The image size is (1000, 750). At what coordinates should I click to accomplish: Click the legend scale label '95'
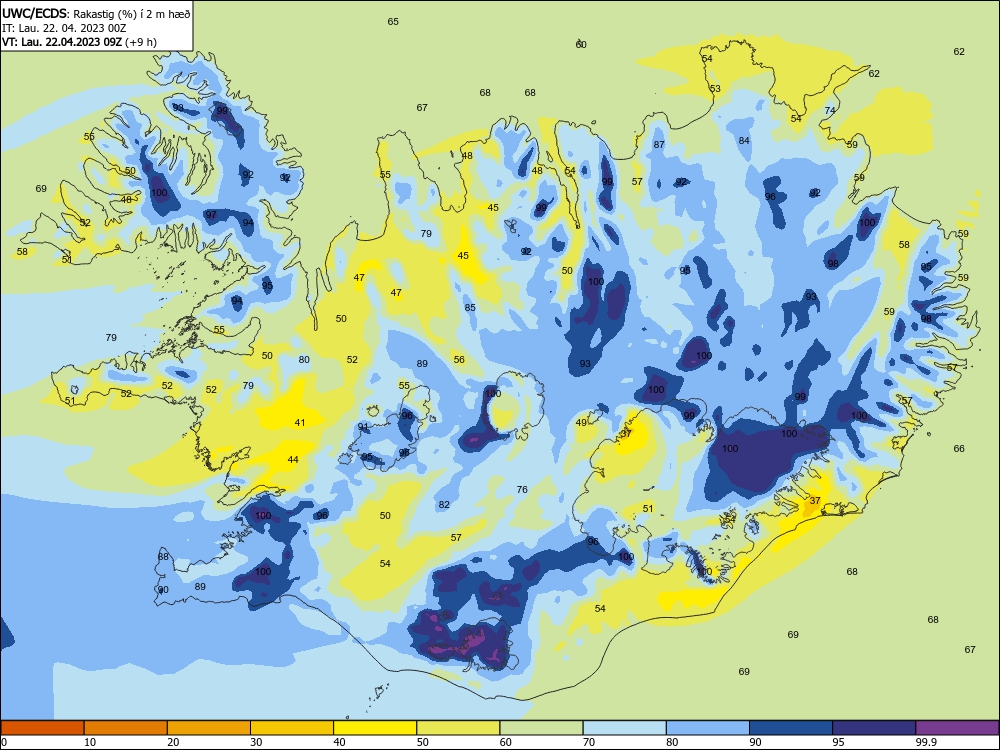point(839,742)
